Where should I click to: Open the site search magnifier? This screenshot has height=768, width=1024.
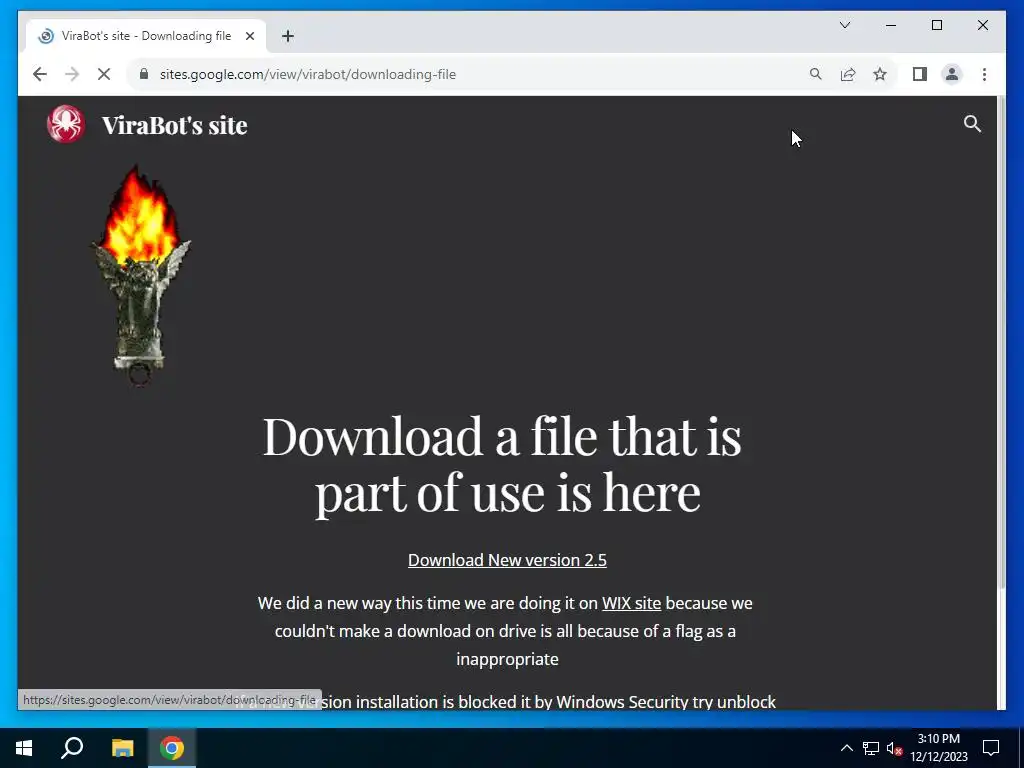point(972,123)
